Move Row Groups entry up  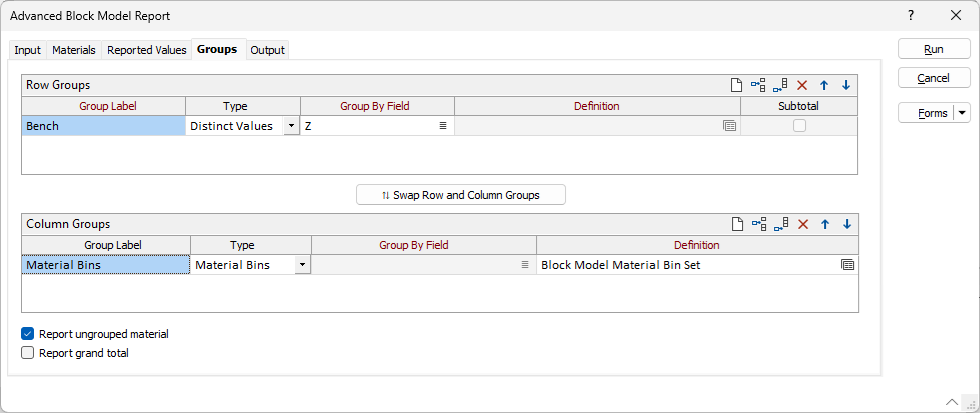coord(824,85)
